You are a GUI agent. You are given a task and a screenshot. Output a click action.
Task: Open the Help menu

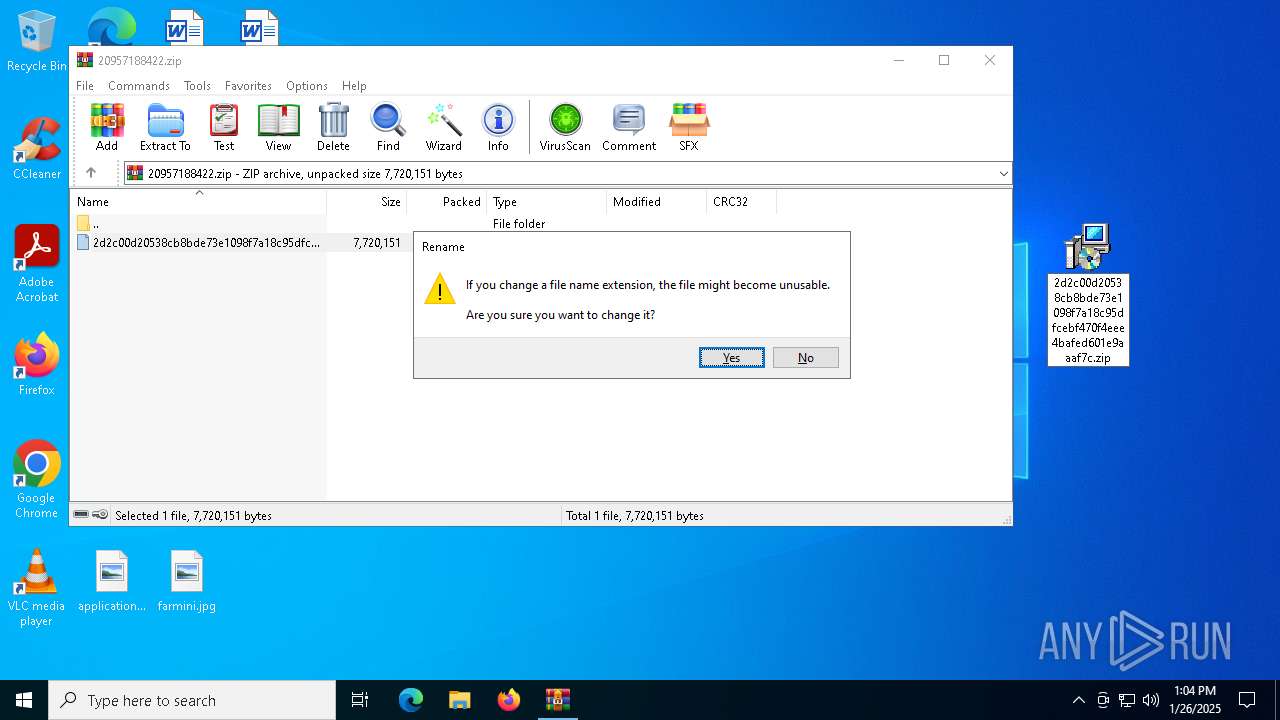(x=354, y=86)
